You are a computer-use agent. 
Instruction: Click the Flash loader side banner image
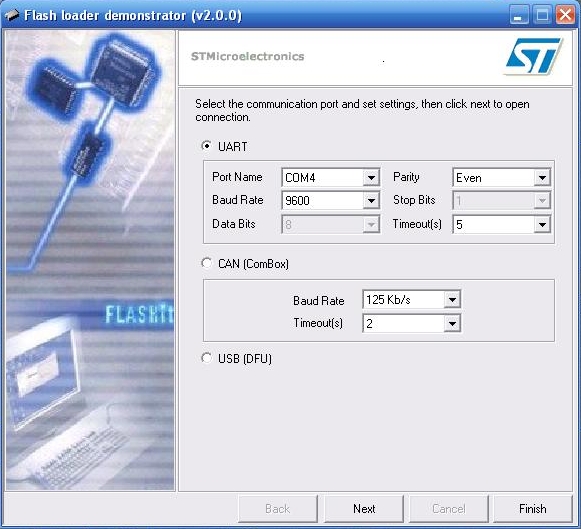pos(90,260)
